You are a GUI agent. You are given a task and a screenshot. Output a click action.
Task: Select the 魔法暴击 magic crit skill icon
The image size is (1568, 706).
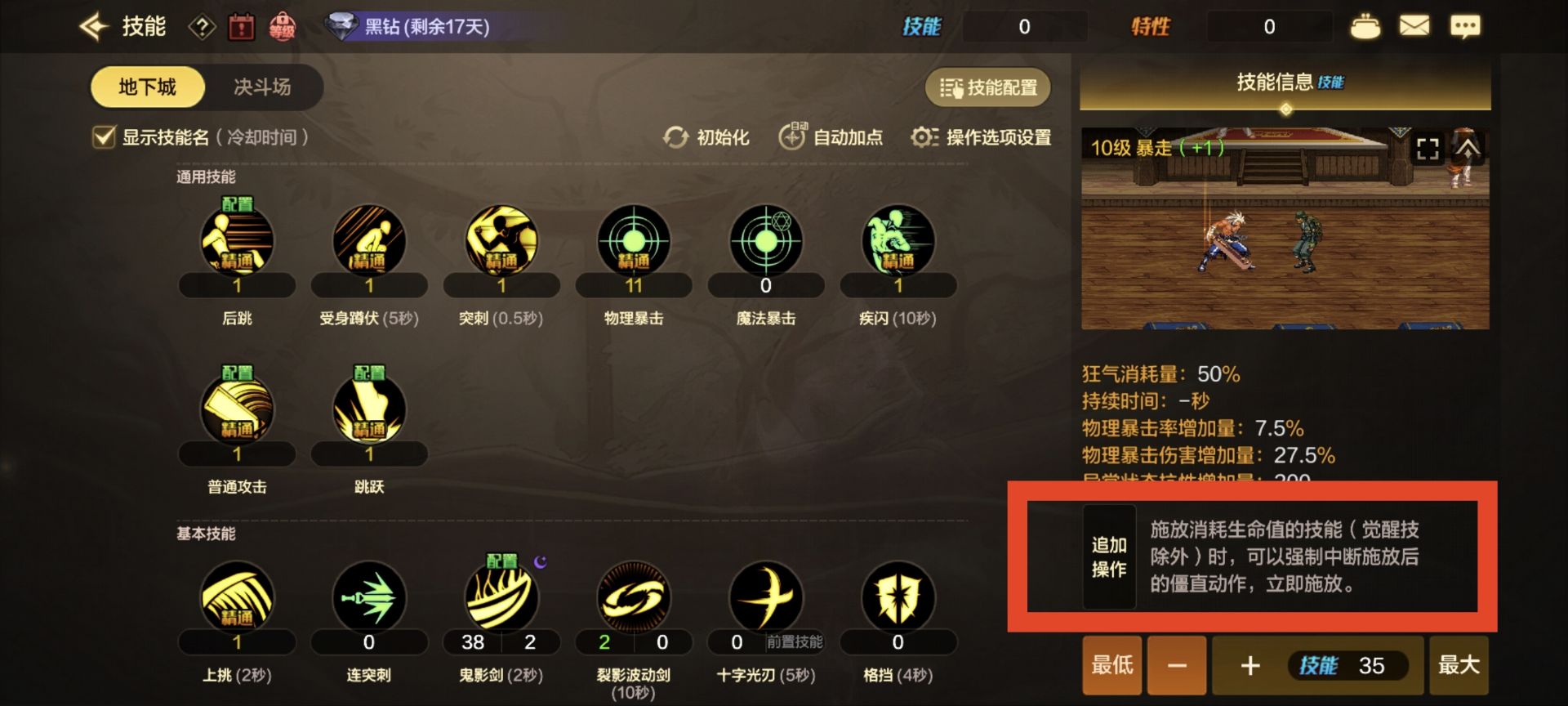coord(766,239)
